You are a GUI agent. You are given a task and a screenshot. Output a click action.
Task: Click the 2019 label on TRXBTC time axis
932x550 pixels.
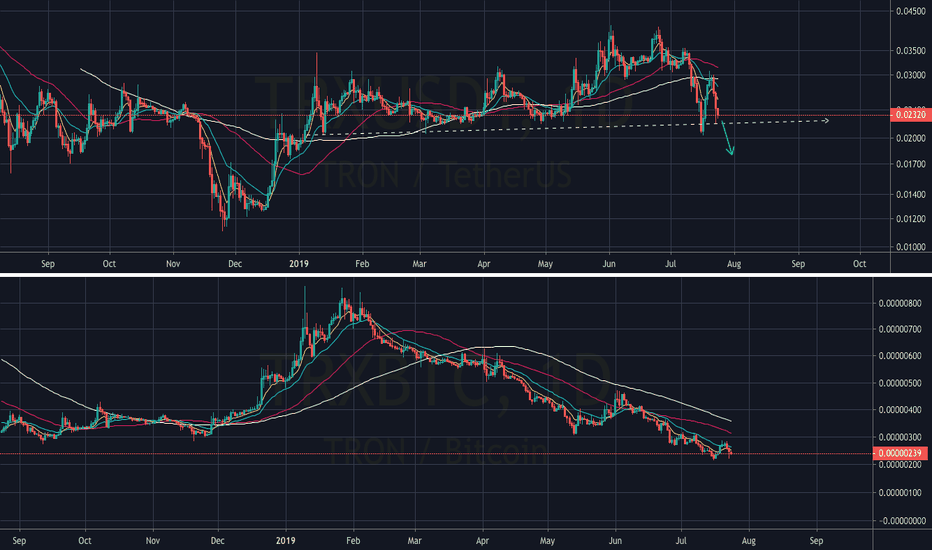pyautogui.click(x=286, y=540)
